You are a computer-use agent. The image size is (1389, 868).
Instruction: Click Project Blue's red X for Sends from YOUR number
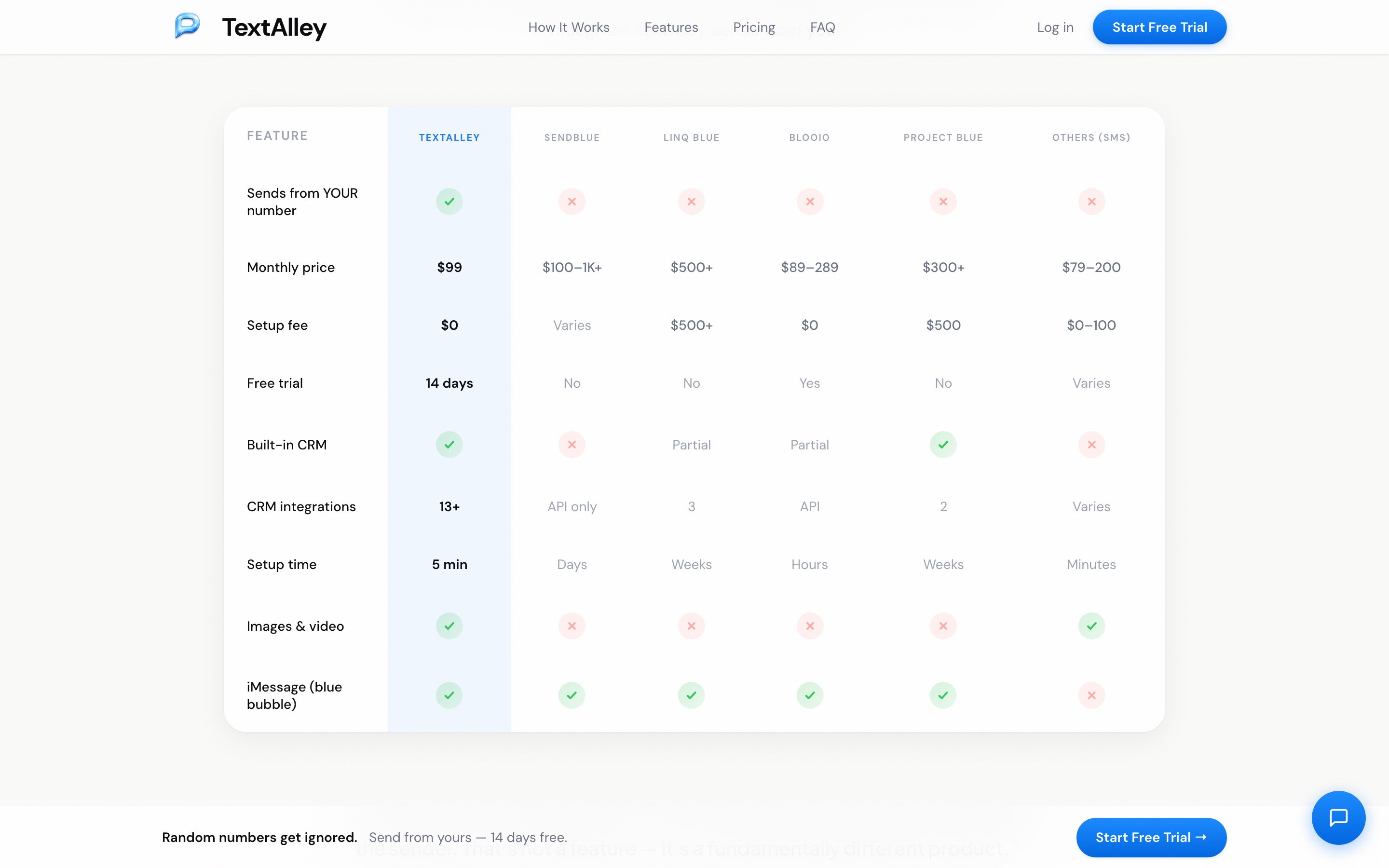[x=943, y=202]
